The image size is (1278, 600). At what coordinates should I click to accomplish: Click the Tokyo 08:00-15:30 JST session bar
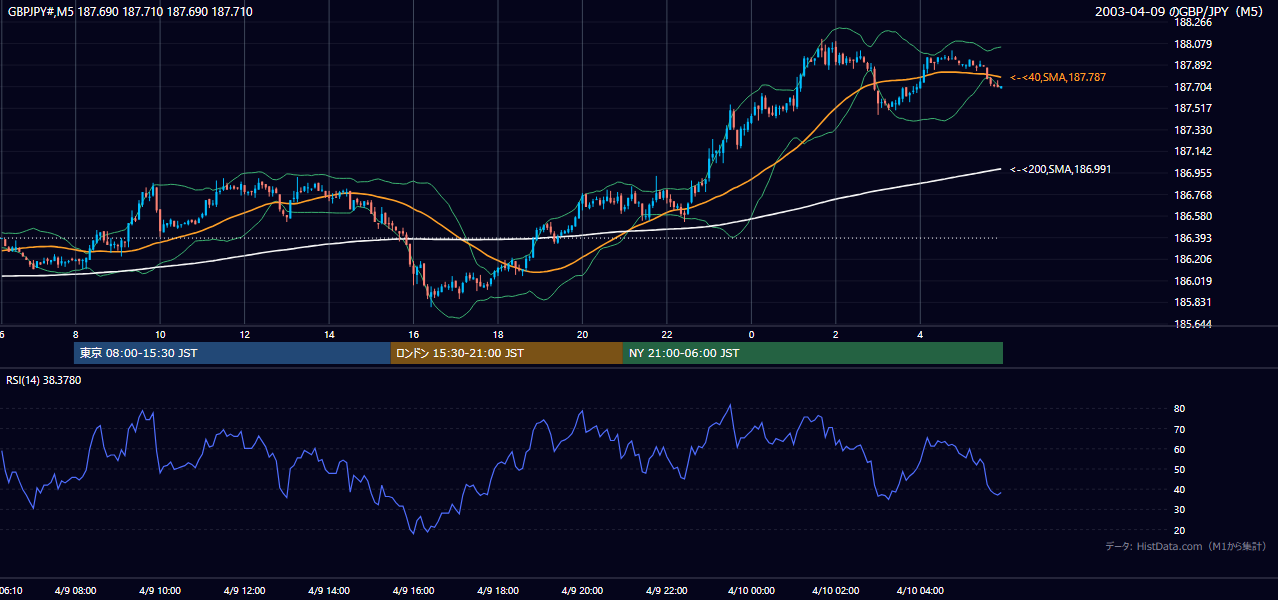(232, 353)
